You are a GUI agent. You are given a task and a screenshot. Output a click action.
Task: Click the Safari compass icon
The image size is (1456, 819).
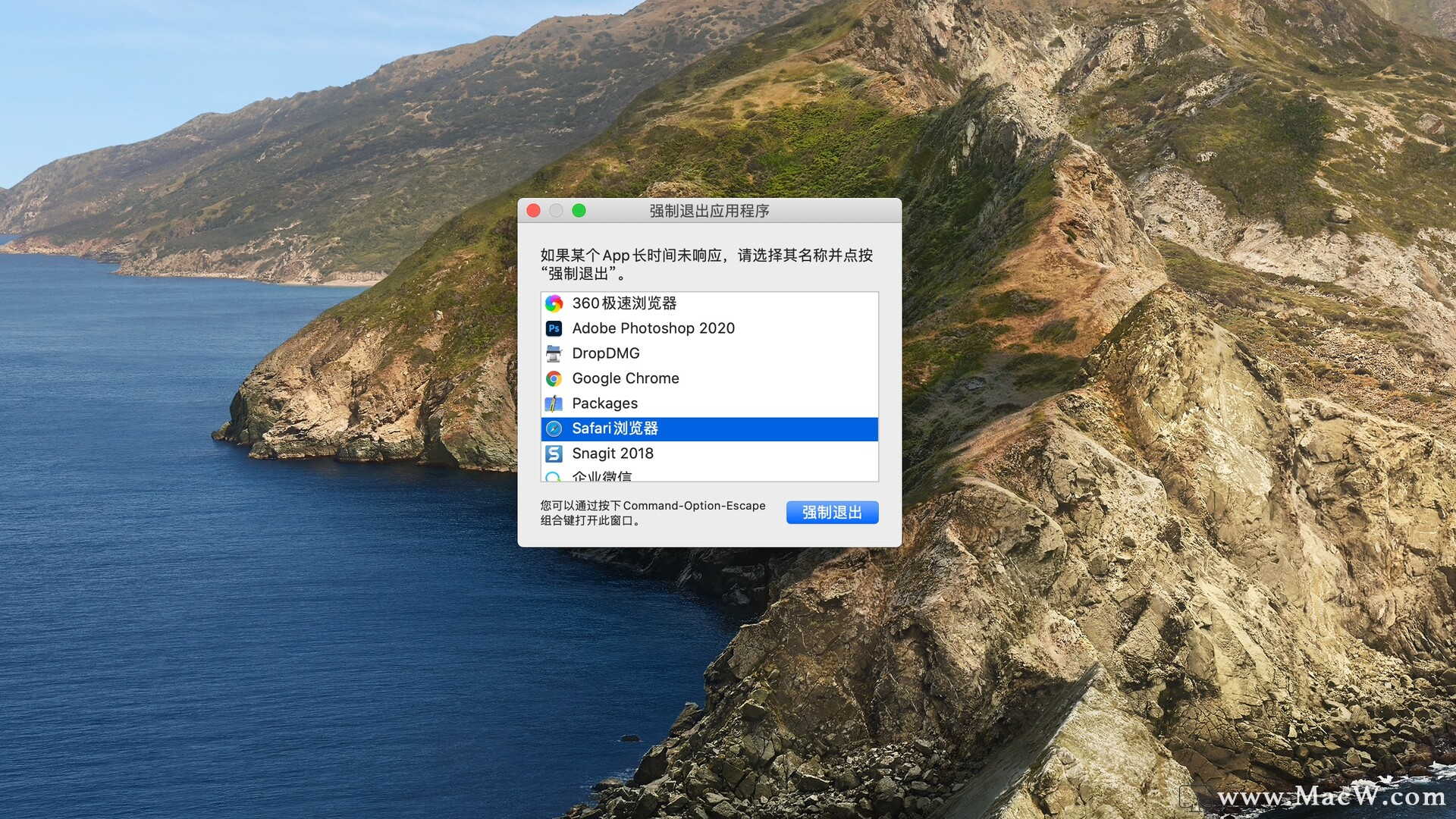pyautogui.click(x=554, y=428)
